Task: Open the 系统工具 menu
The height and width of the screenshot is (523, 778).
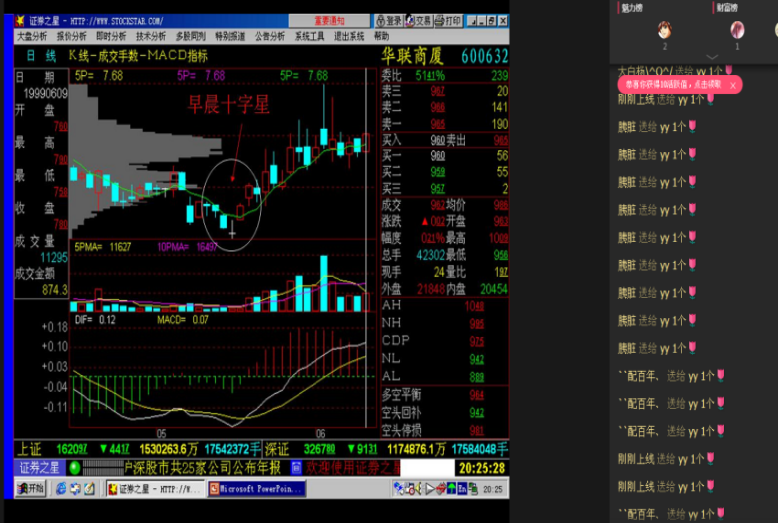Action: 309,35
